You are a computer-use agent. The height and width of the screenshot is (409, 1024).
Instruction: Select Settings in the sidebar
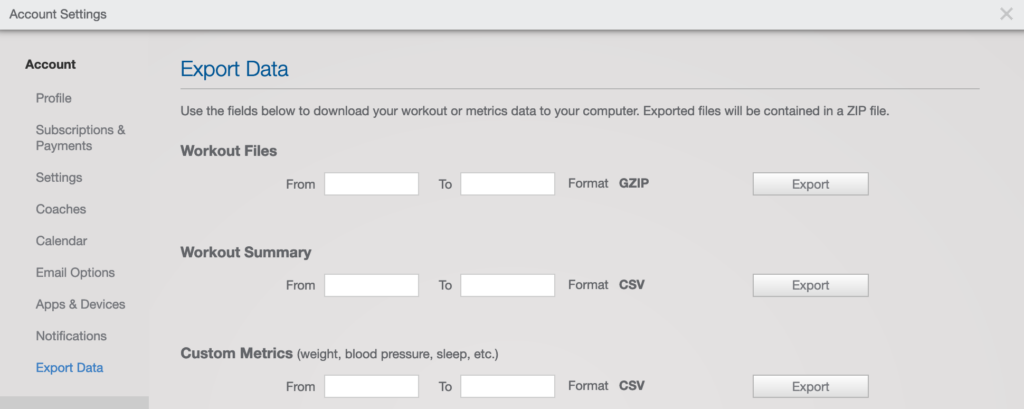(59, 178)
